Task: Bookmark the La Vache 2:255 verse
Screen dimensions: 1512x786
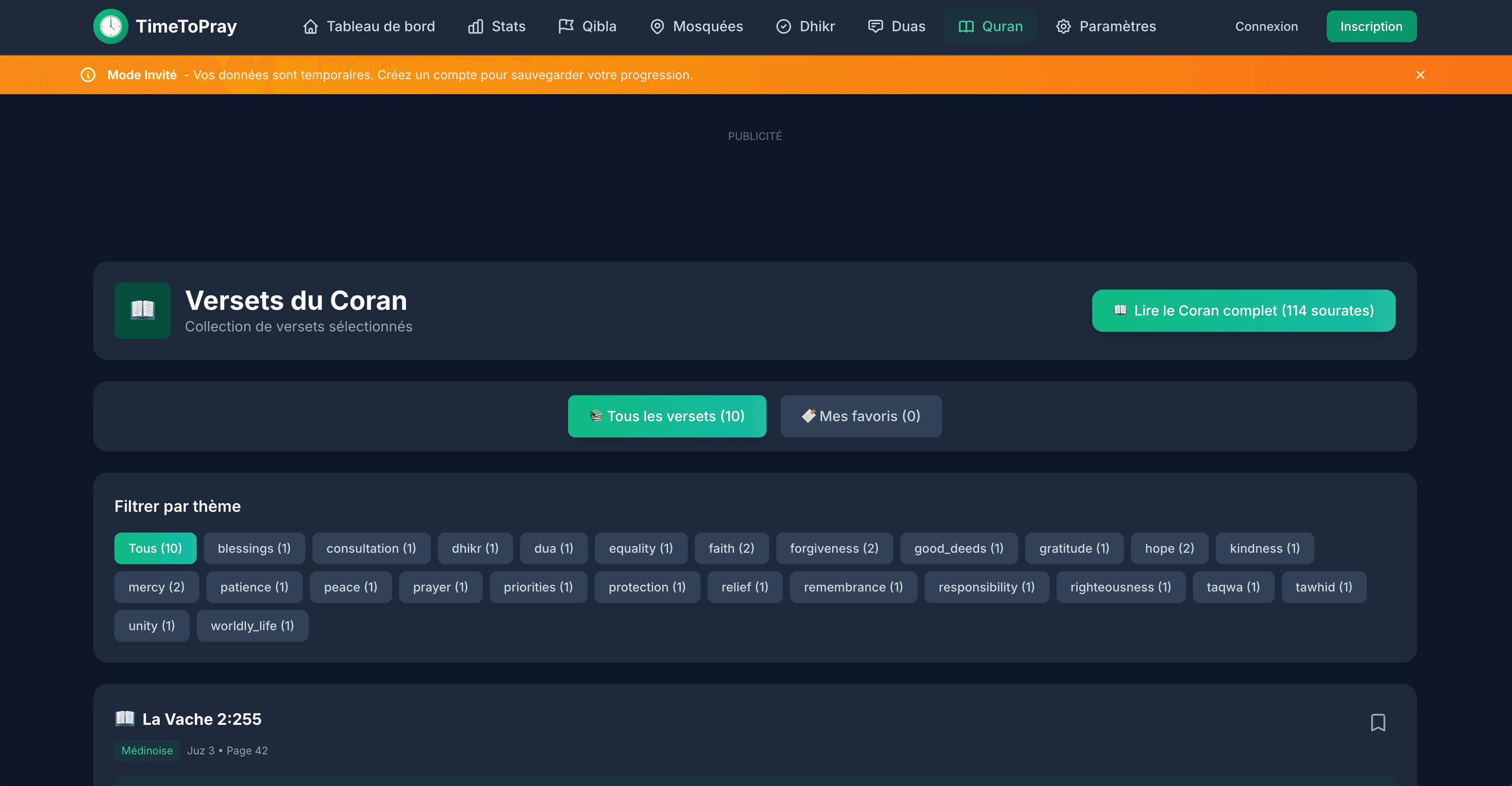Action: tap(1378, 723)
